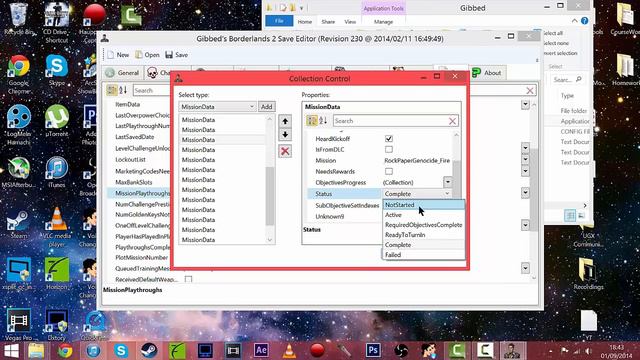This screenshot has height=360, width=640.
Task: Click the Collection Control properties panel scrollbar
Action: [456, 178]
